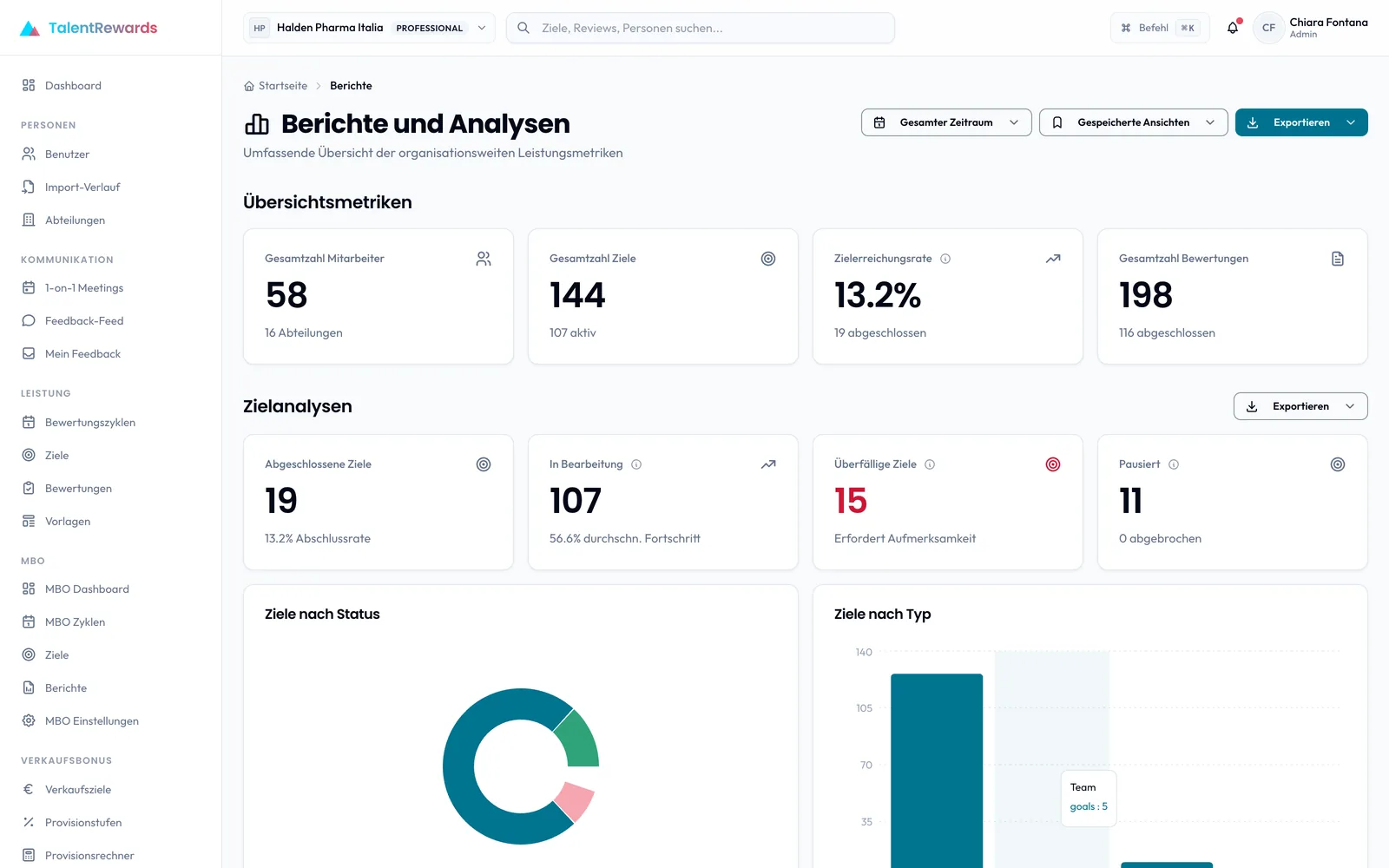Click the target icon on Gesamtzahl Ziele card
The height and width of the screenshot is (868, 1389).
[x=768, y=259]
